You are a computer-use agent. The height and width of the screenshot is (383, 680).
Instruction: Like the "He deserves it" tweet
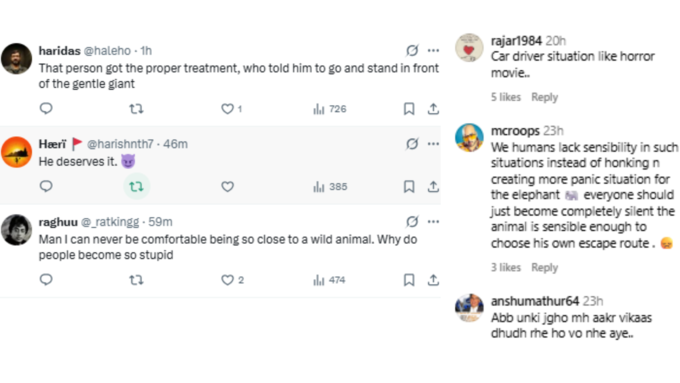pyautogui.click(x=227, y=187)
